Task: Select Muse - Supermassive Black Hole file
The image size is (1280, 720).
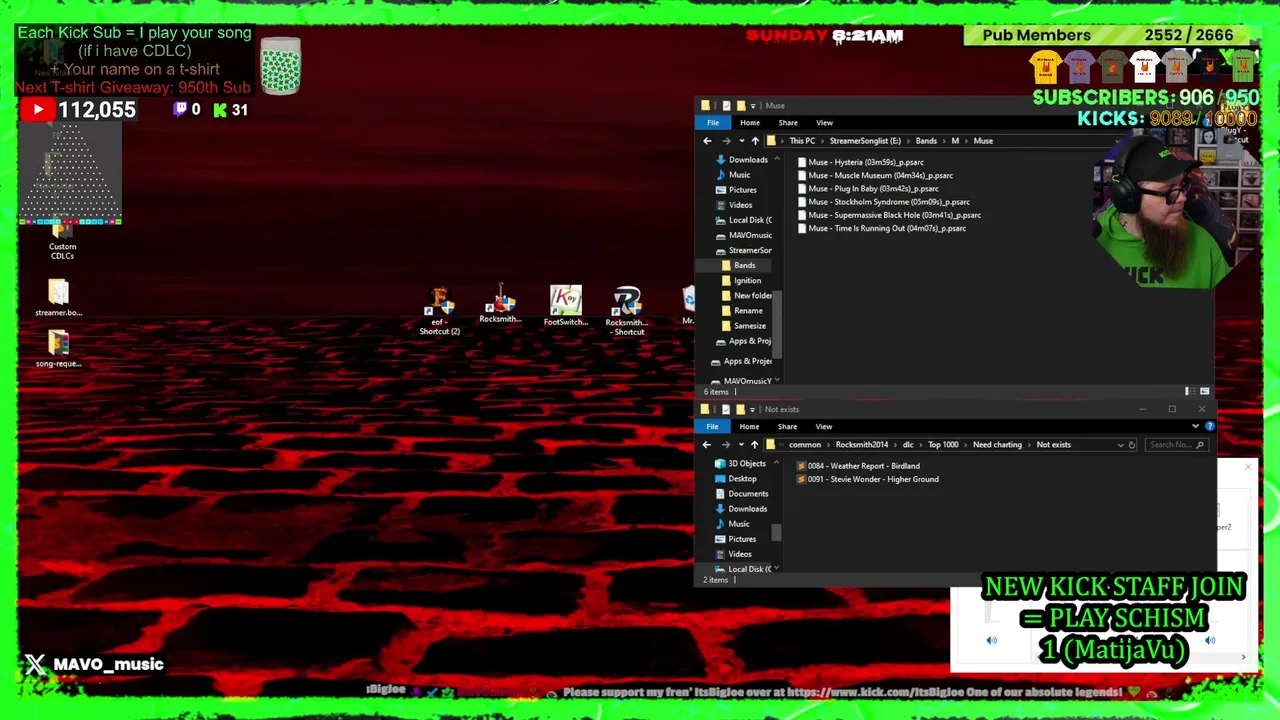Action: [889, 215]
